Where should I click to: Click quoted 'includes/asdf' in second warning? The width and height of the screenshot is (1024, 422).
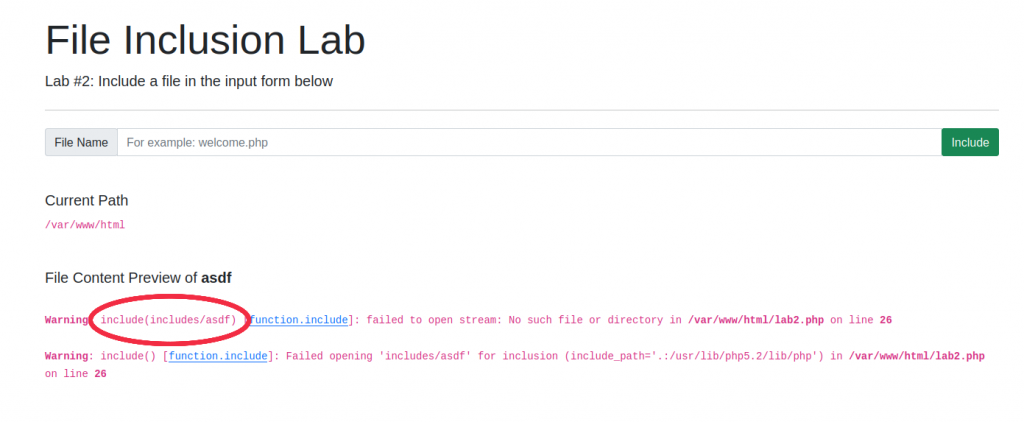tap(448, 356)
